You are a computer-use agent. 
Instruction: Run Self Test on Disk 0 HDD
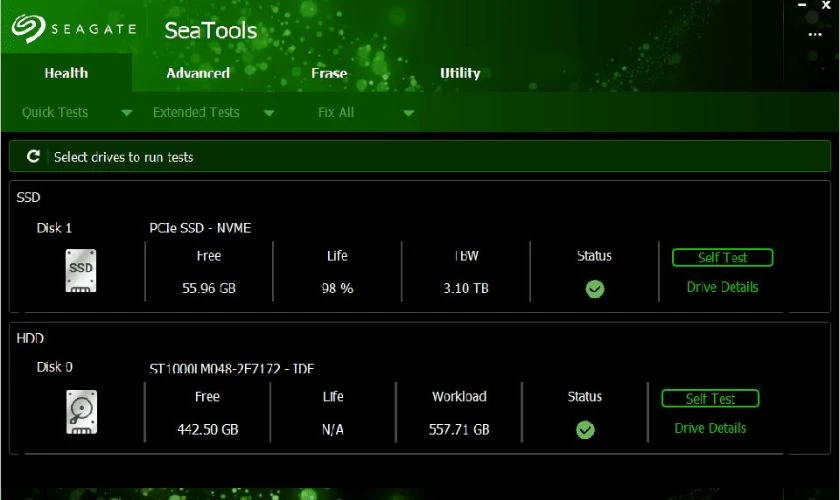click(x=710, y=399)
